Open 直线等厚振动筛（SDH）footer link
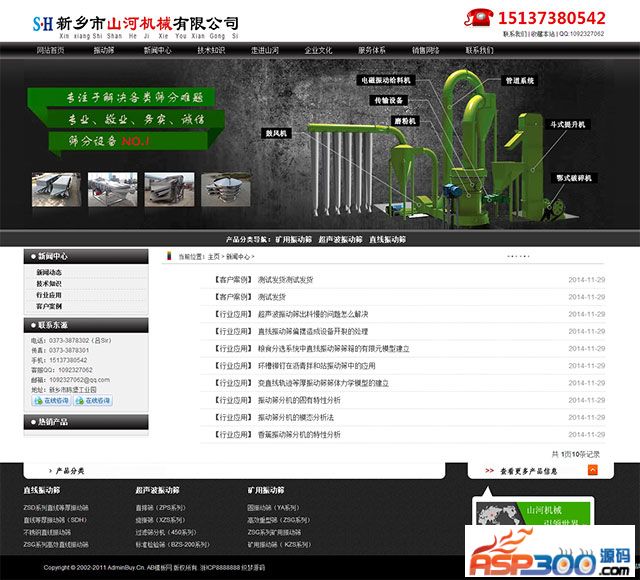 [x=55, y=520]
